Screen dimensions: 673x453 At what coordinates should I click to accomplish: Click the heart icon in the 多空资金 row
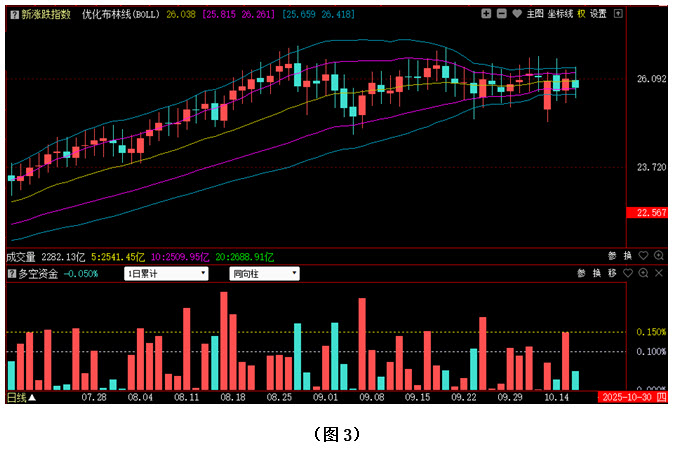pyautogui.click(x=627, y=273)
